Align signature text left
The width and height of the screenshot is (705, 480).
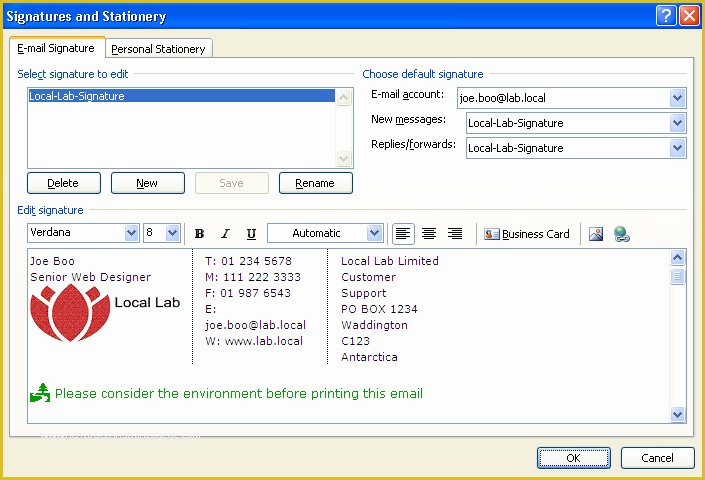pyautogui.click(x=403, y=234)
